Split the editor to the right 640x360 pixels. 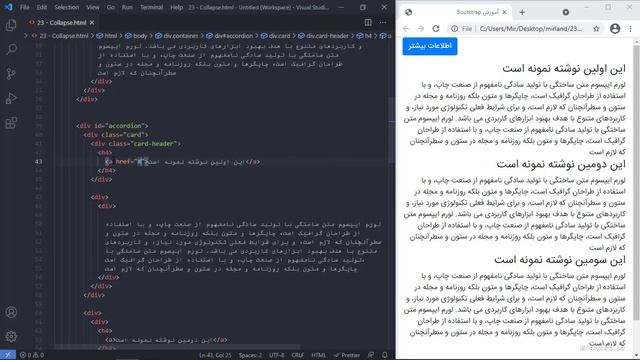[x=368, y=22]
